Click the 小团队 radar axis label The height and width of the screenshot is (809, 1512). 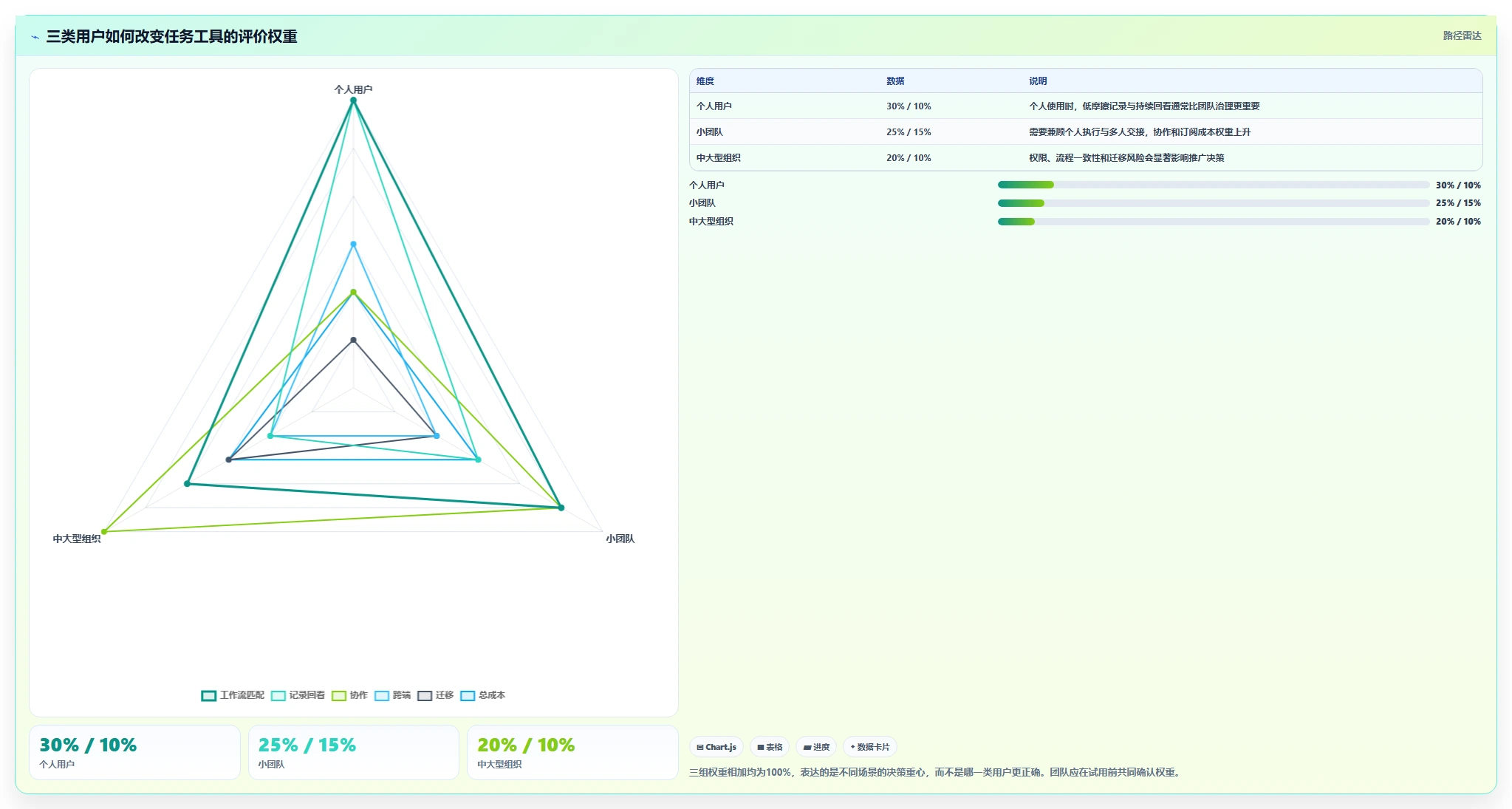[x=620, y=539]
